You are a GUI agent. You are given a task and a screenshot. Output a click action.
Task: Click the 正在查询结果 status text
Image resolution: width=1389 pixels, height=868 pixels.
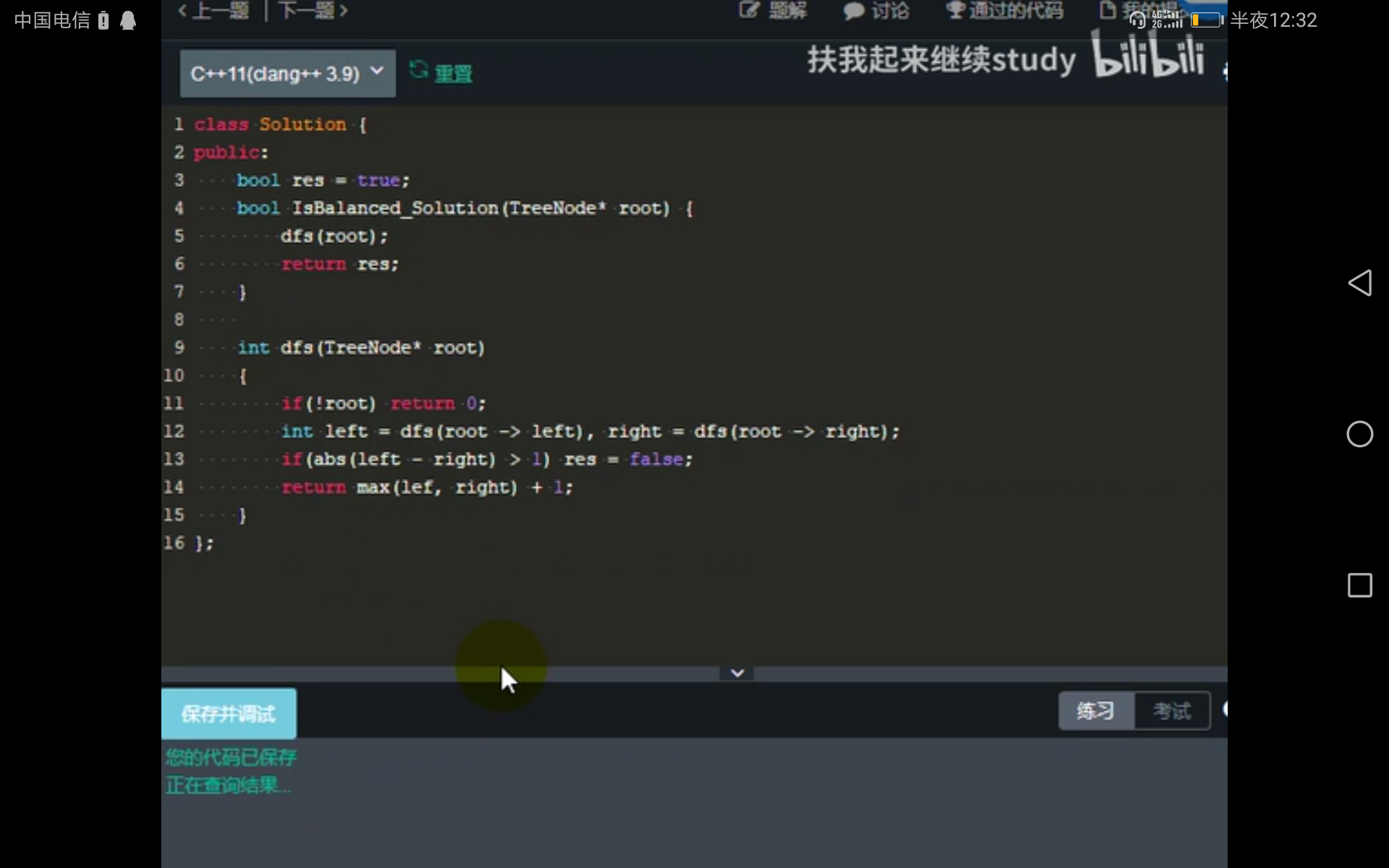(227, 785)
